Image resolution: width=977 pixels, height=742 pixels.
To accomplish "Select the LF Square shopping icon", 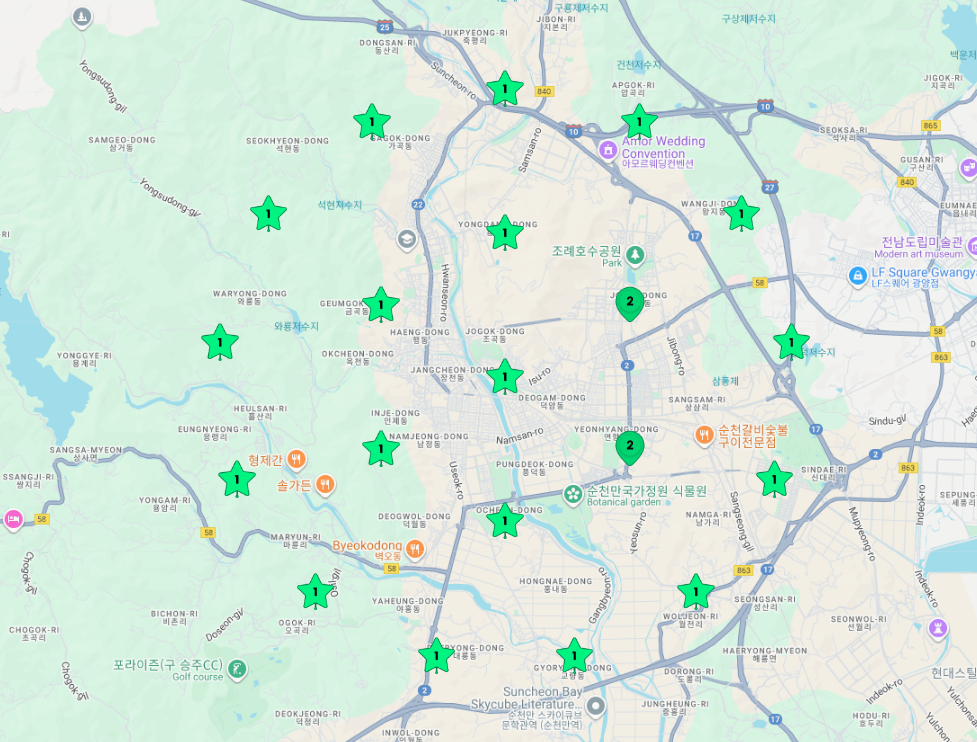I will [x=857, y=275].
